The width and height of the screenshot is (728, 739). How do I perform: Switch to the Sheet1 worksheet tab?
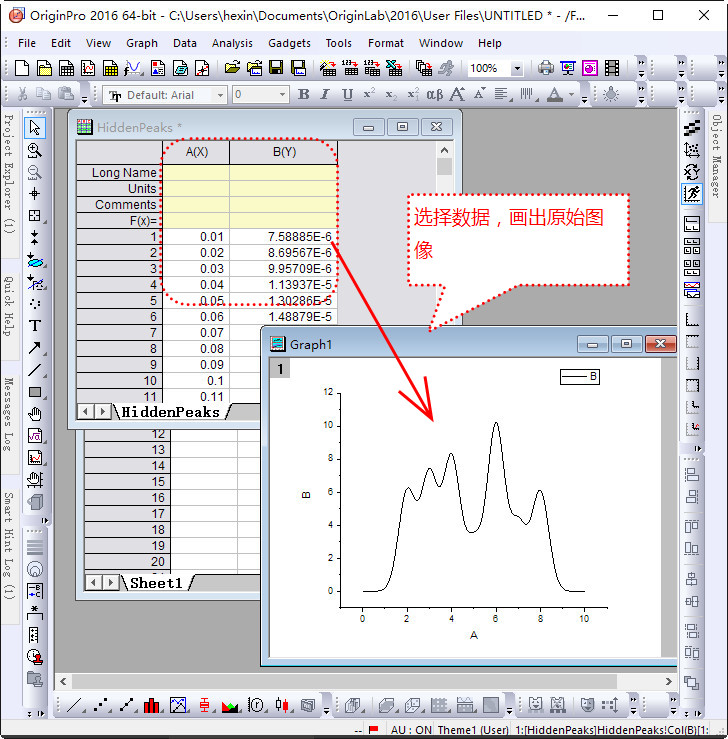pyautogui.click(x=157, y=582)
